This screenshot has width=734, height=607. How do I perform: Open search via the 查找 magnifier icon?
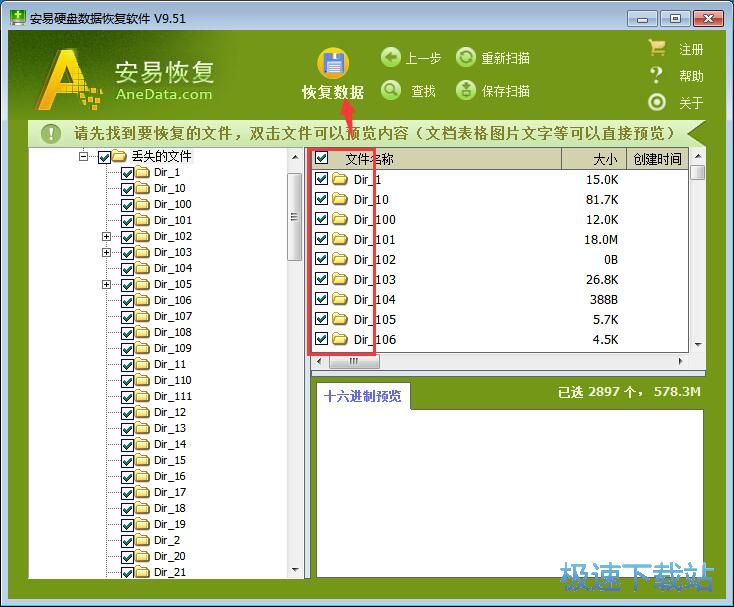391,90
